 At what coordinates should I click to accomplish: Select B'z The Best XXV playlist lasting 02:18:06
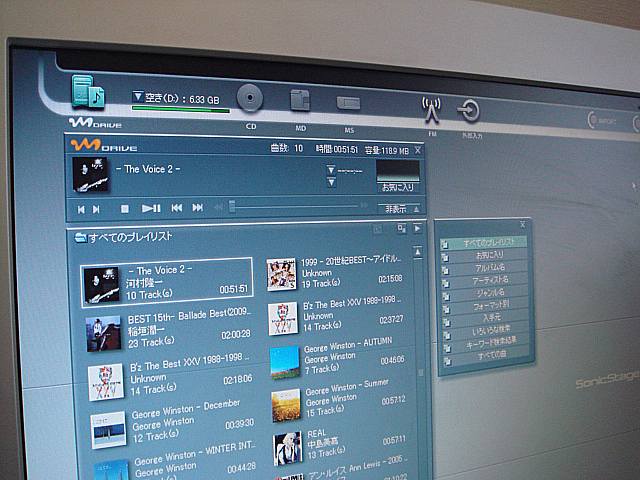[x=170, y=376]
